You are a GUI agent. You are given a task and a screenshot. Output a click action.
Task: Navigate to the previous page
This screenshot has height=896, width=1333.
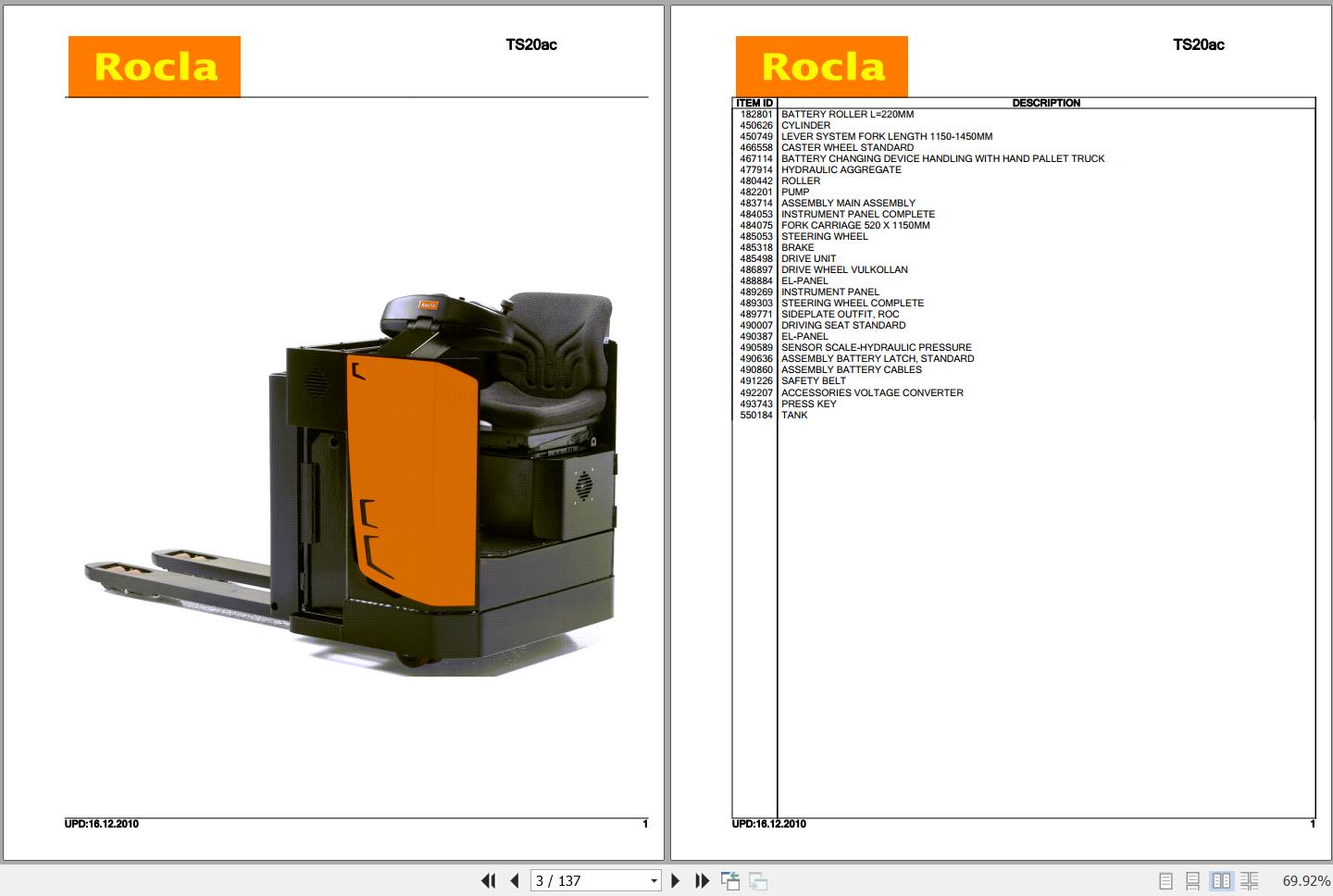pyautogui.click(x=514, y=880)
